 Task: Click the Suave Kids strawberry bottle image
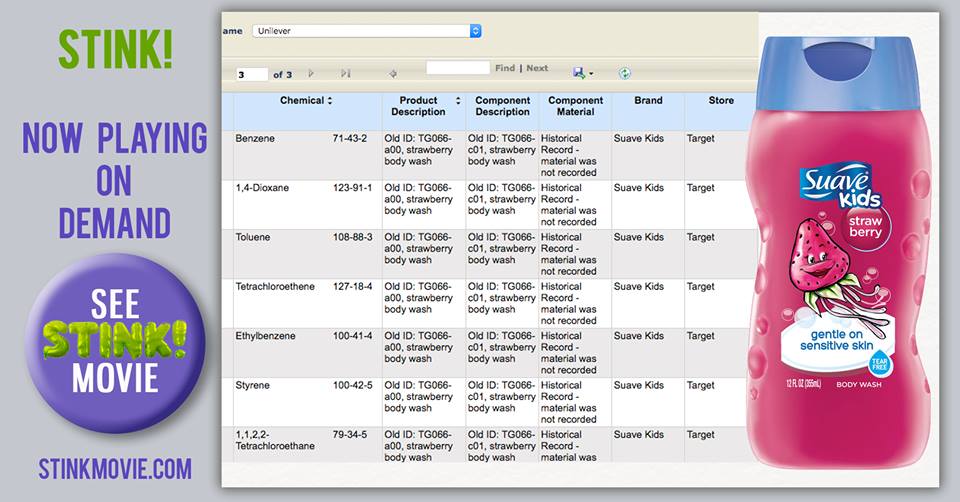pyautogui.click(x=840, y=251)
